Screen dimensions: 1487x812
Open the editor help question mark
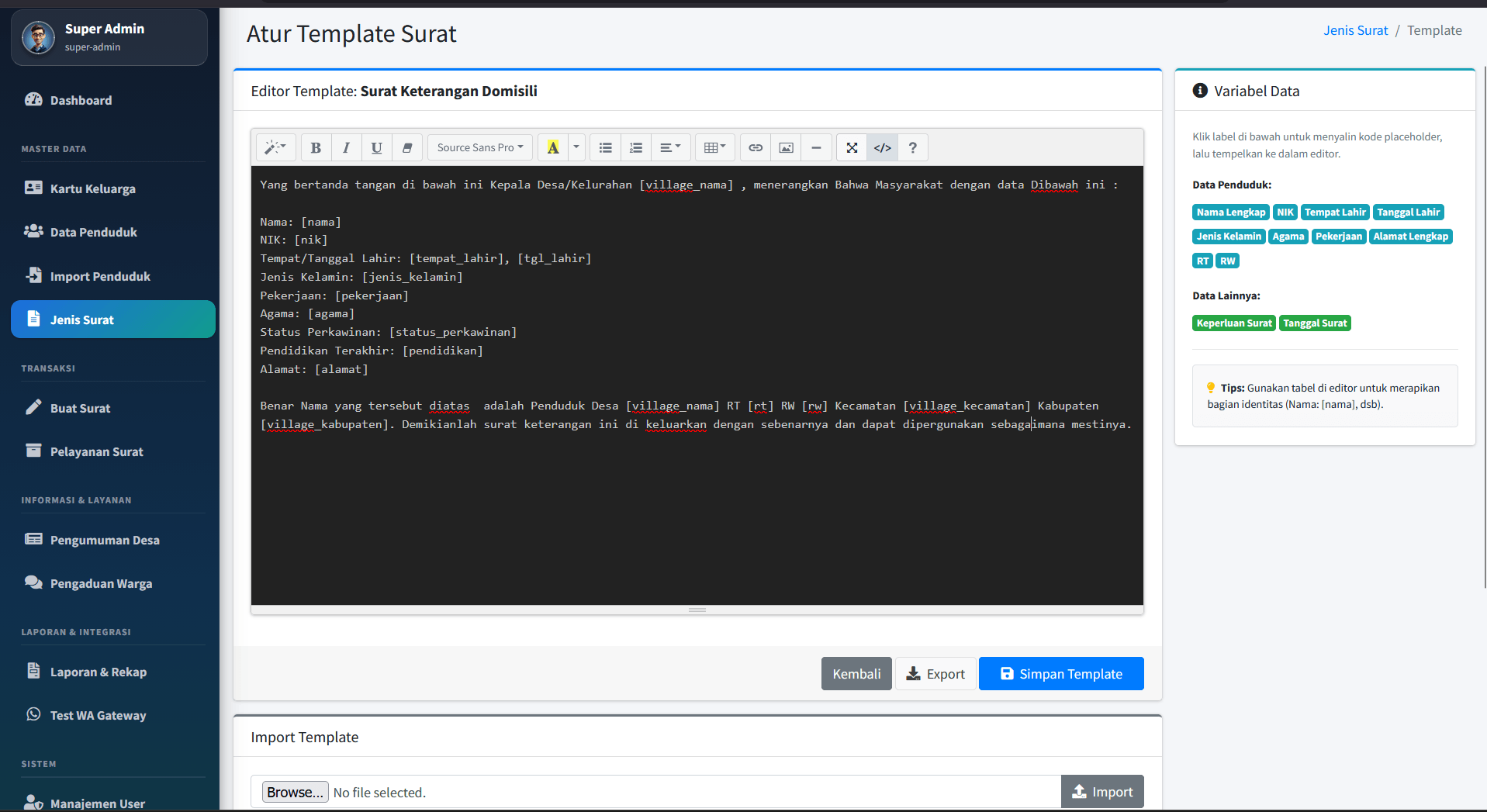tap(913, 147)
